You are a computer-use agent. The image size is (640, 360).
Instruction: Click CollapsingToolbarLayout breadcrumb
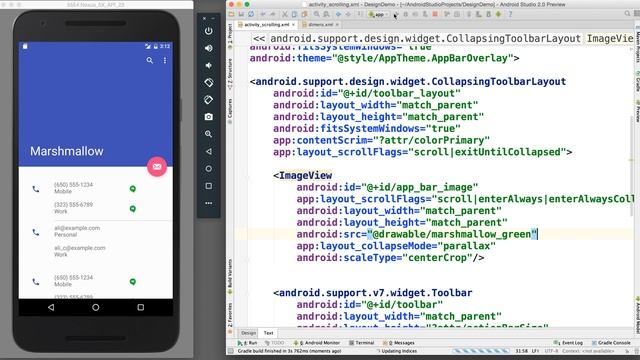coord(425,39)
